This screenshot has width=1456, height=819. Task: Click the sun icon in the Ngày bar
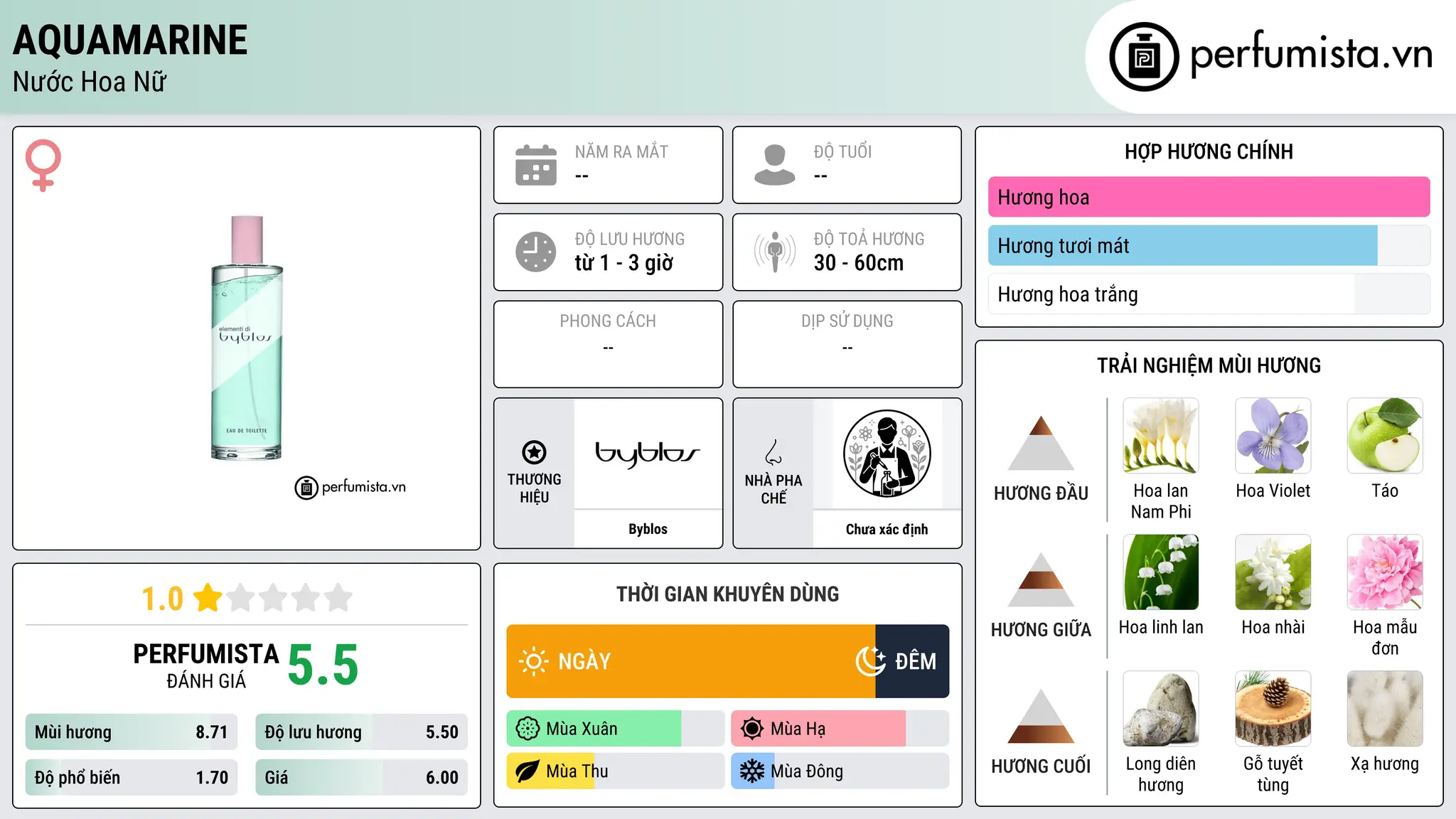533,661
